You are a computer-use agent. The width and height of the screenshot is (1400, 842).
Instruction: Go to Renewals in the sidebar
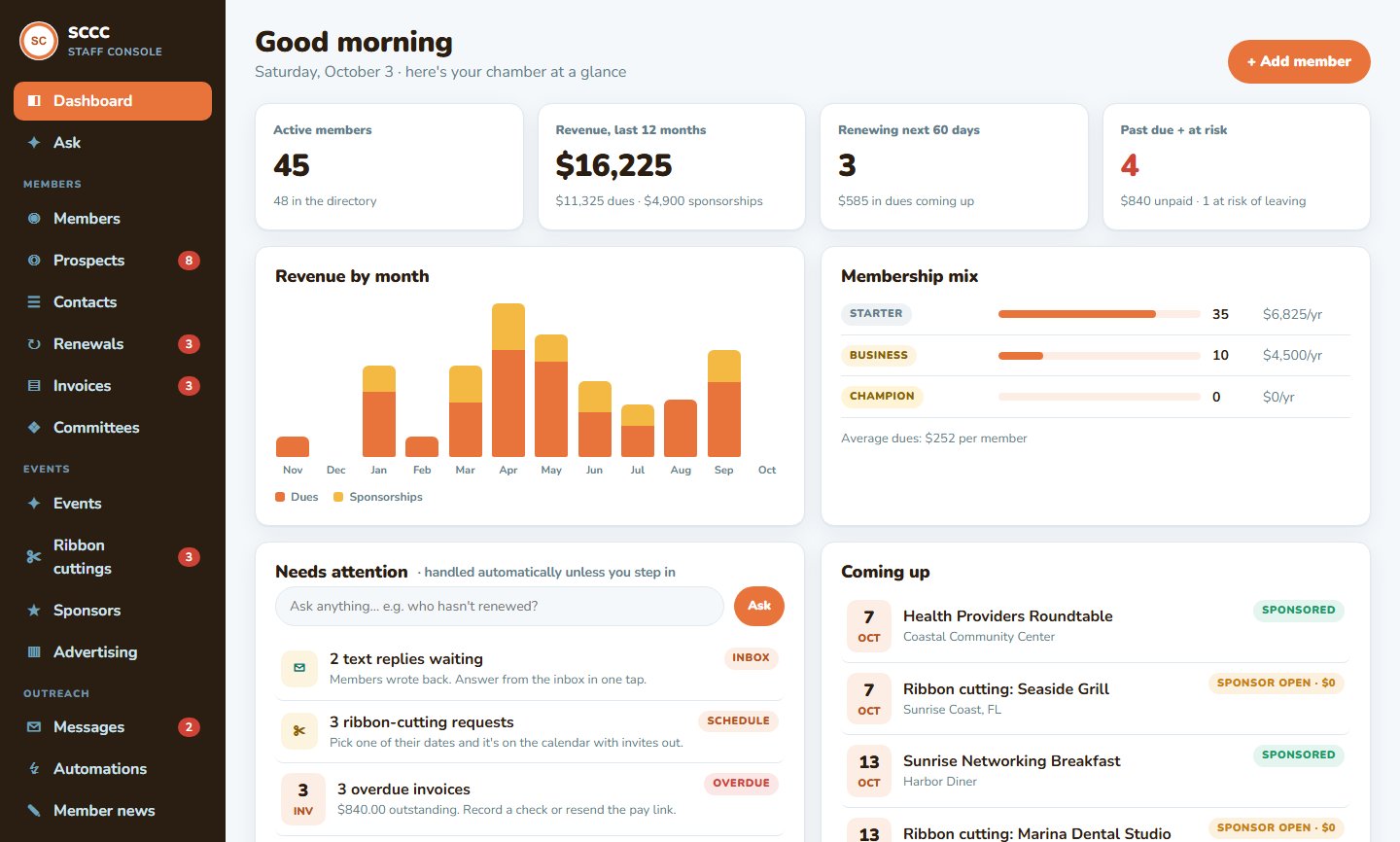pyautogui.click(x=113, y=344)
